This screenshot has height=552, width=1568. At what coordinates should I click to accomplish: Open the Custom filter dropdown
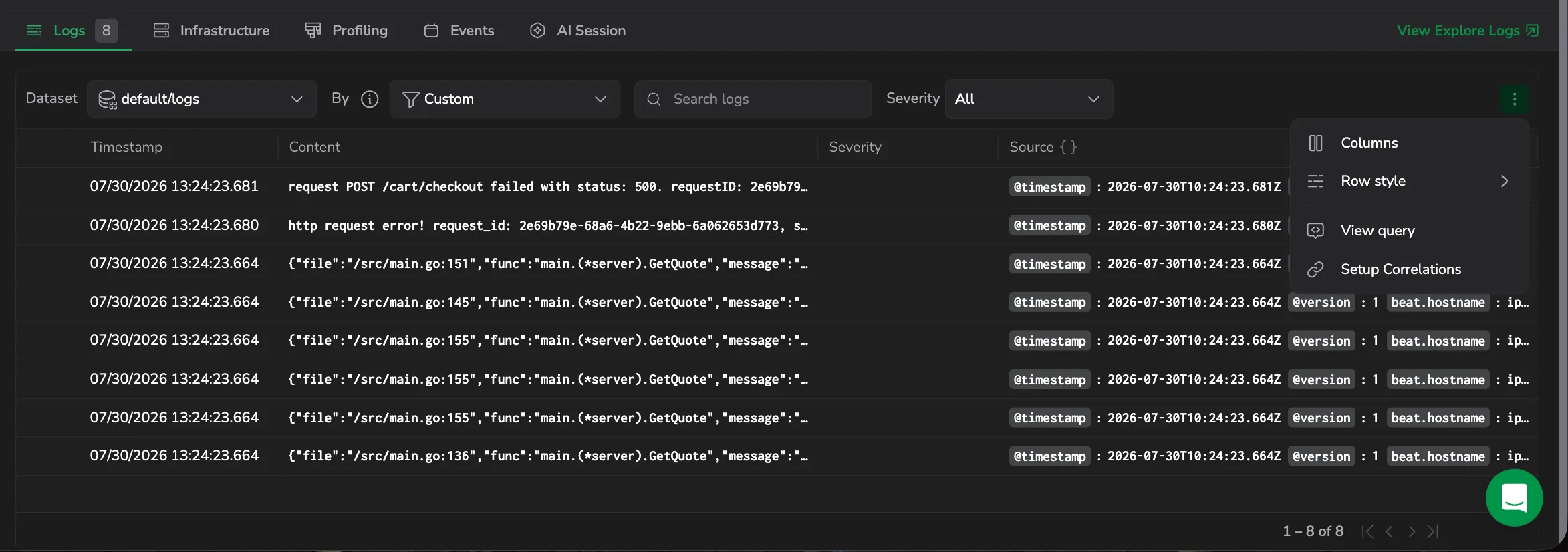tap(505, 99)
